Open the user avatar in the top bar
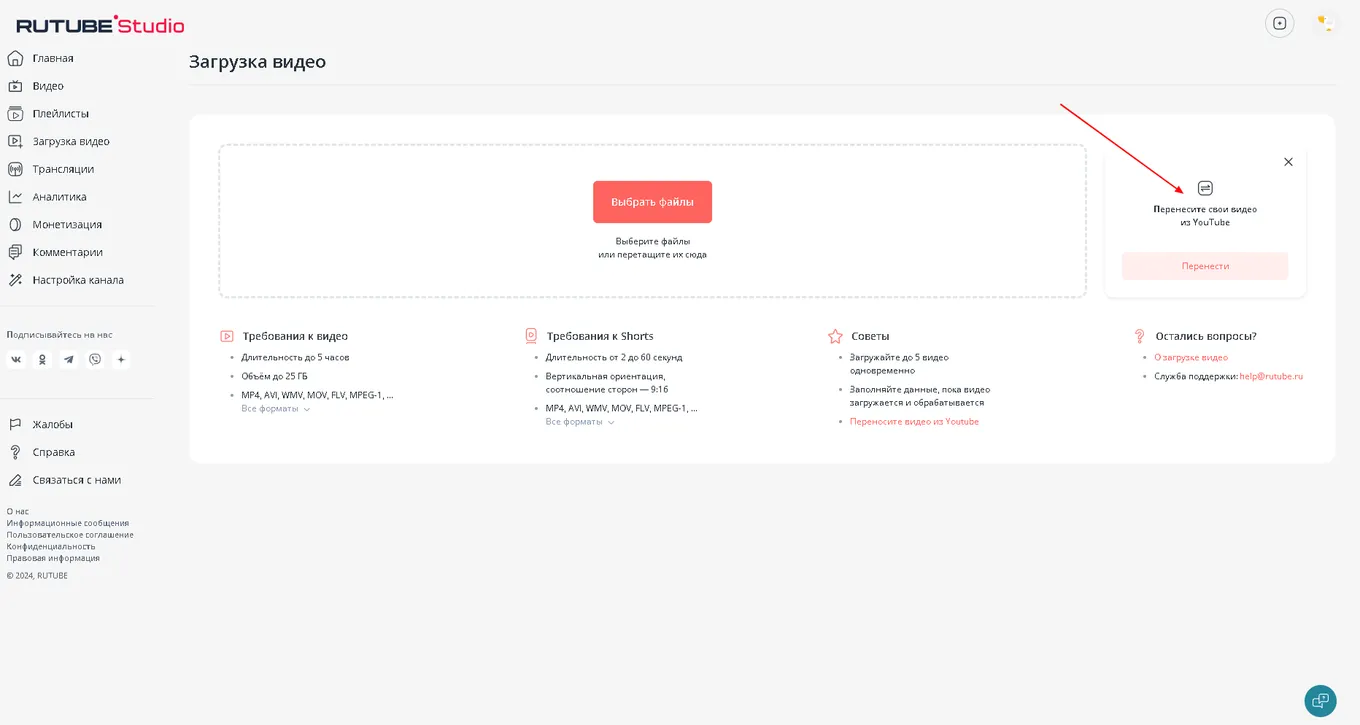 point(1324,23)
